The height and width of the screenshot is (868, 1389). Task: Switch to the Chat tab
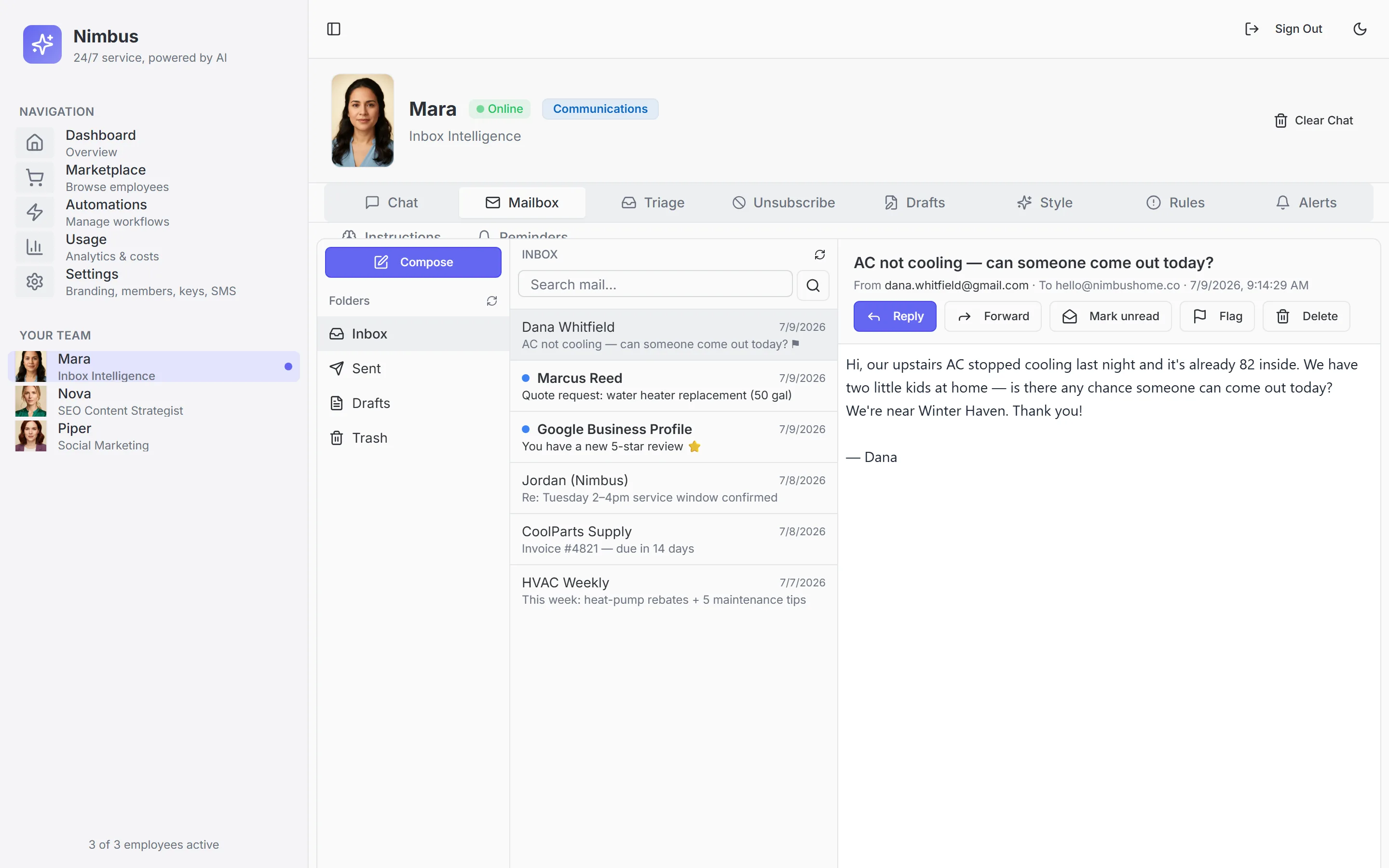point(392,203)
